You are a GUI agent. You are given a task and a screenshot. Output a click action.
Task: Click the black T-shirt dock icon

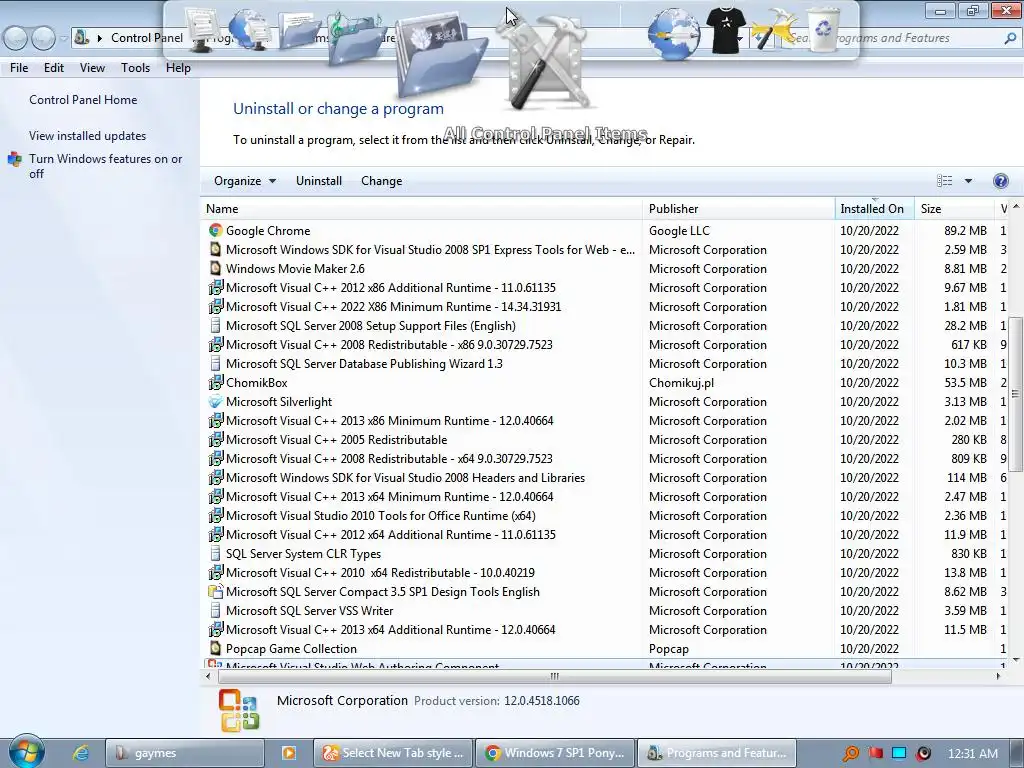tap(725, 29)
